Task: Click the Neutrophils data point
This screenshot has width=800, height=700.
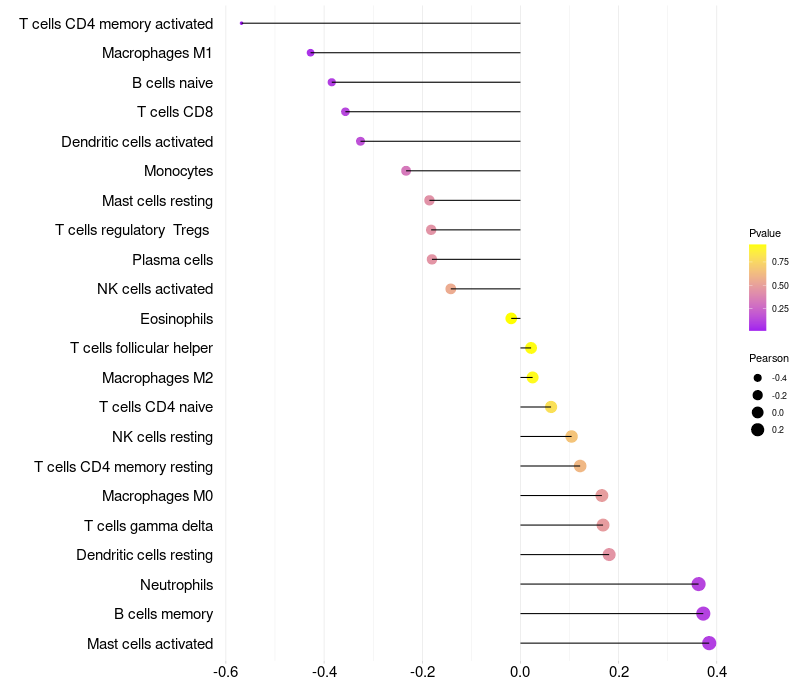Action: click(x=698, y=584)
